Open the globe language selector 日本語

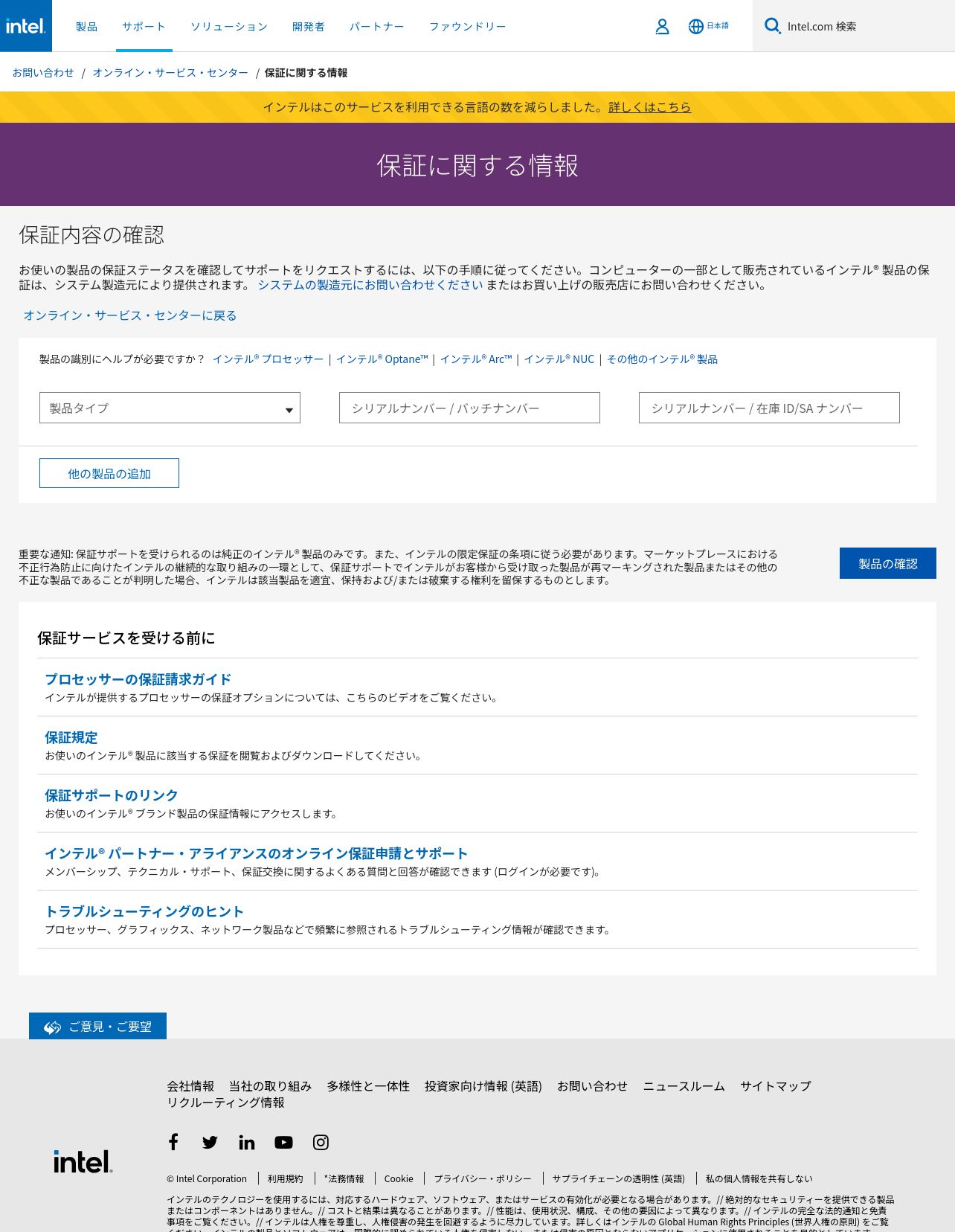[x=708, y=26]
